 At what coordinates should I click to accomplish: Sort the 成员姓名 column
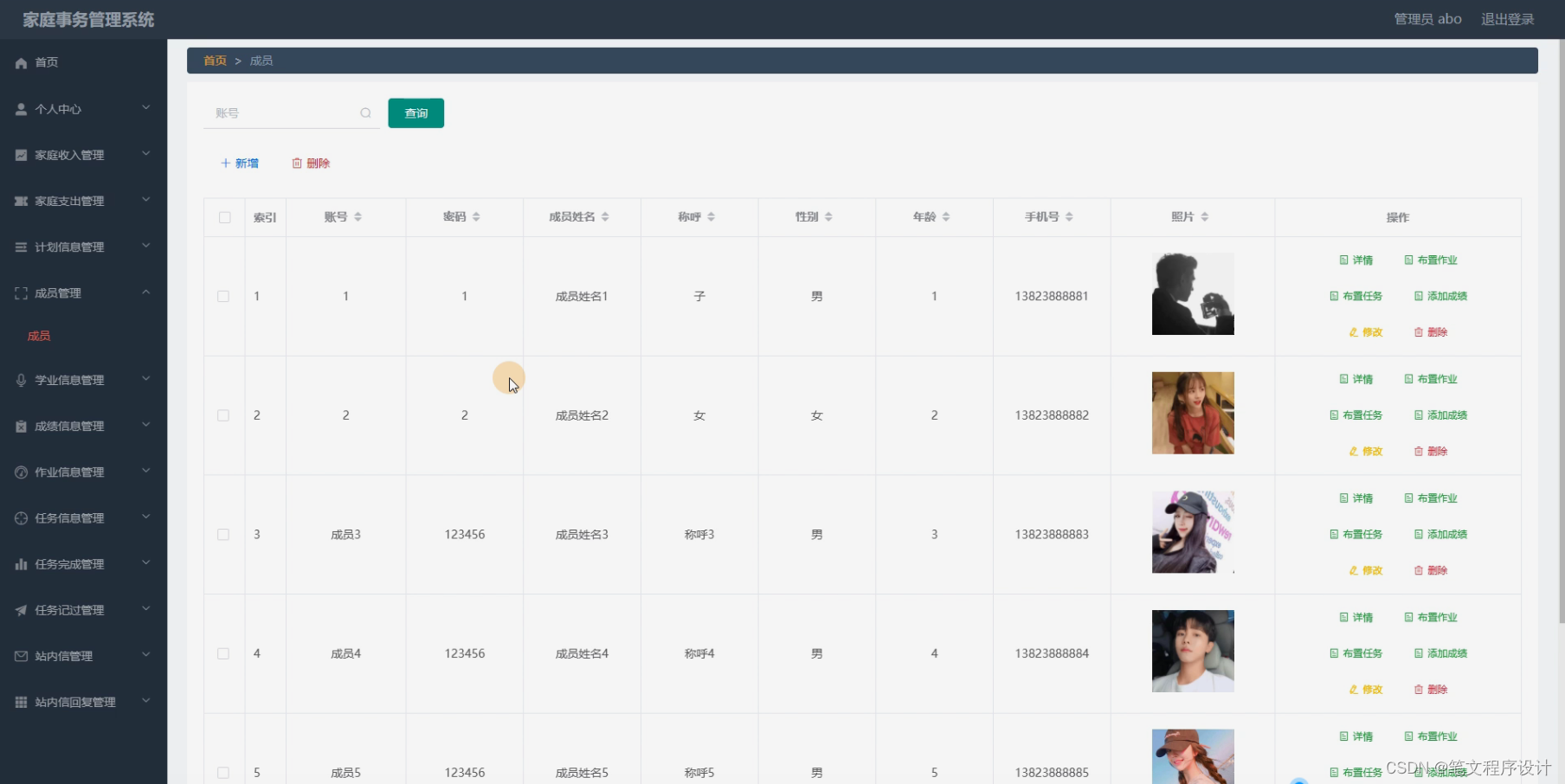[605, 216]
